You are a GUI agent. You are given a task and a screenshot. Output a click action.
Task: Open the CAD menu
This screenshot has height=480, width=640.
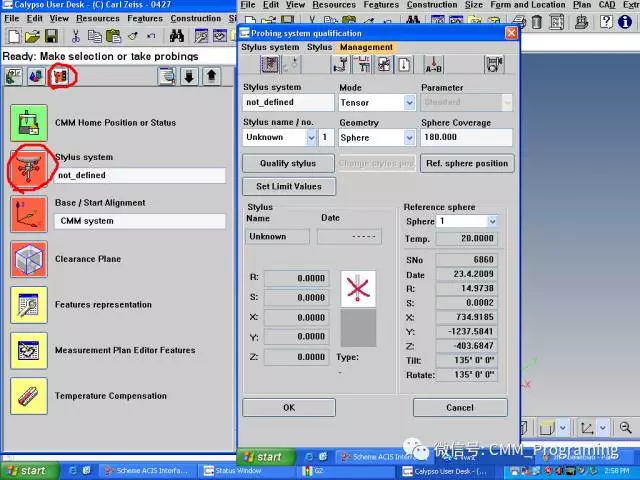(x=607, y=5)
